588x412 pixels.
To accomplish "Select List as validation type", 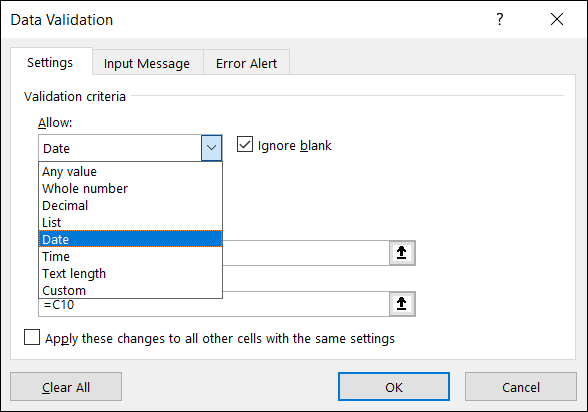I will coord(130,222).
